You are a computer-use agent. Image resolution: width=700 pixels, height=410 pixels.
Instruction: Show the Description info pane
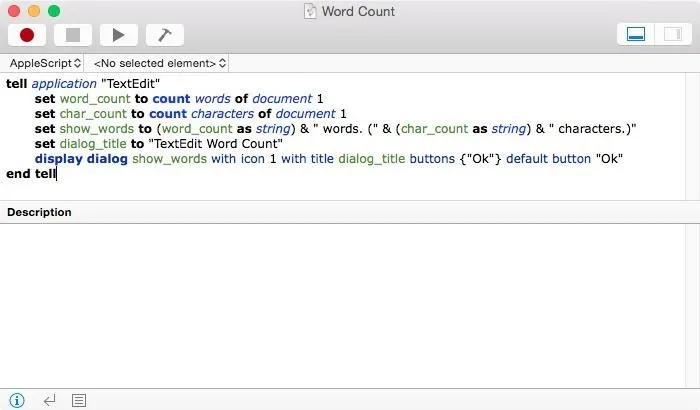(x=17, y=400)
